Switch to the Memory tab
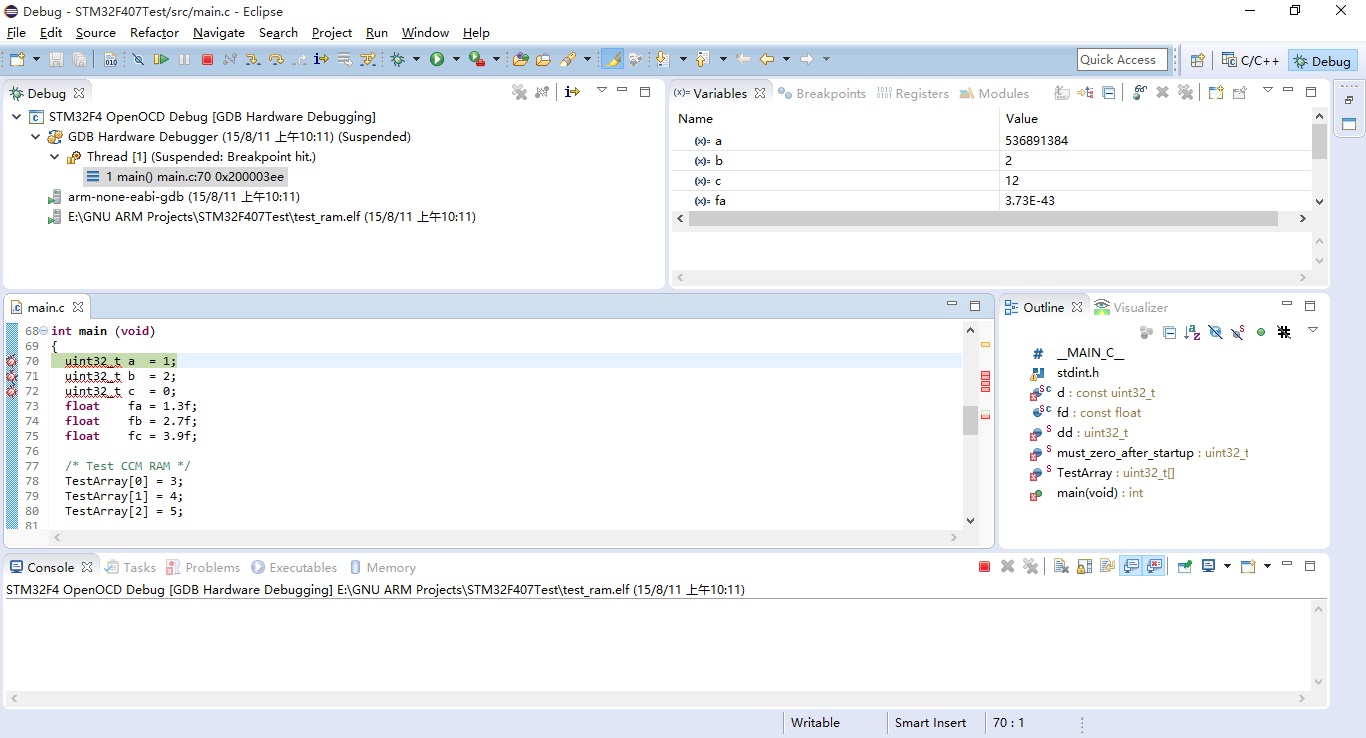This screenshot has width=1366, height=738. (382, 567)
